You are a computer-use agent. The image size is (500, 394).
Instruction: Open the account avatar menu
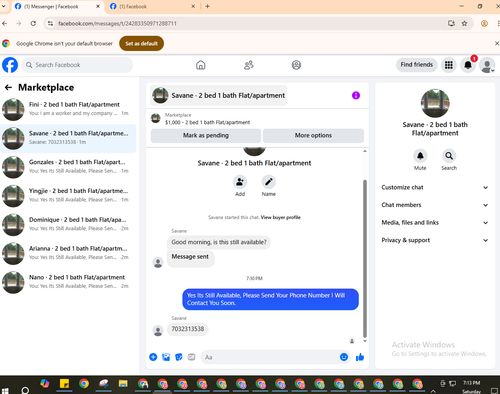(x=487, y=65)
